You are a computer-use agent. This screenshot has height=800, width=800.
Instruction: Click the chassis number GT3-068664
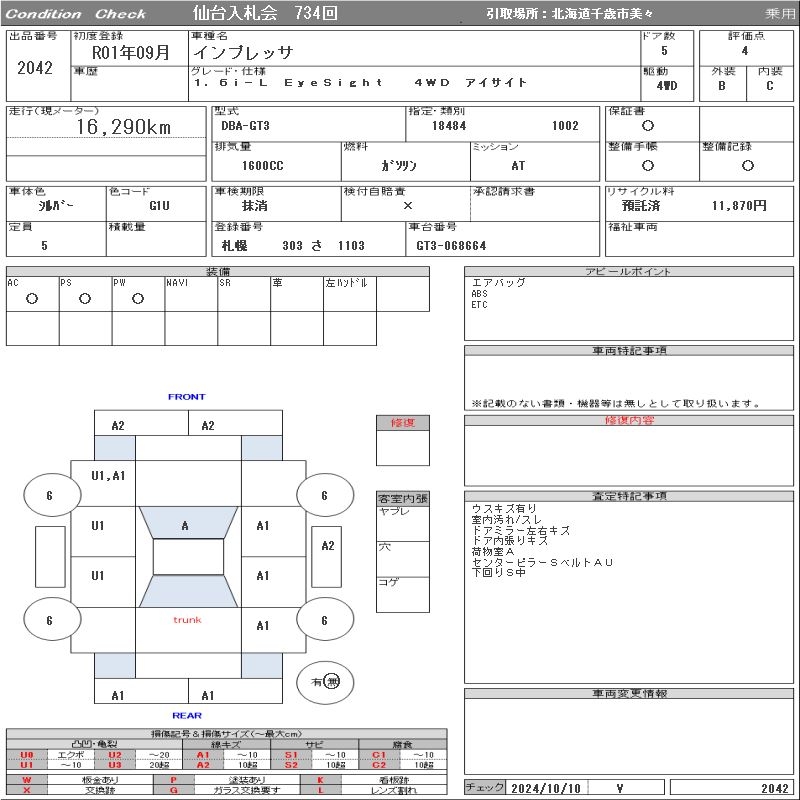tap(452, 245)
